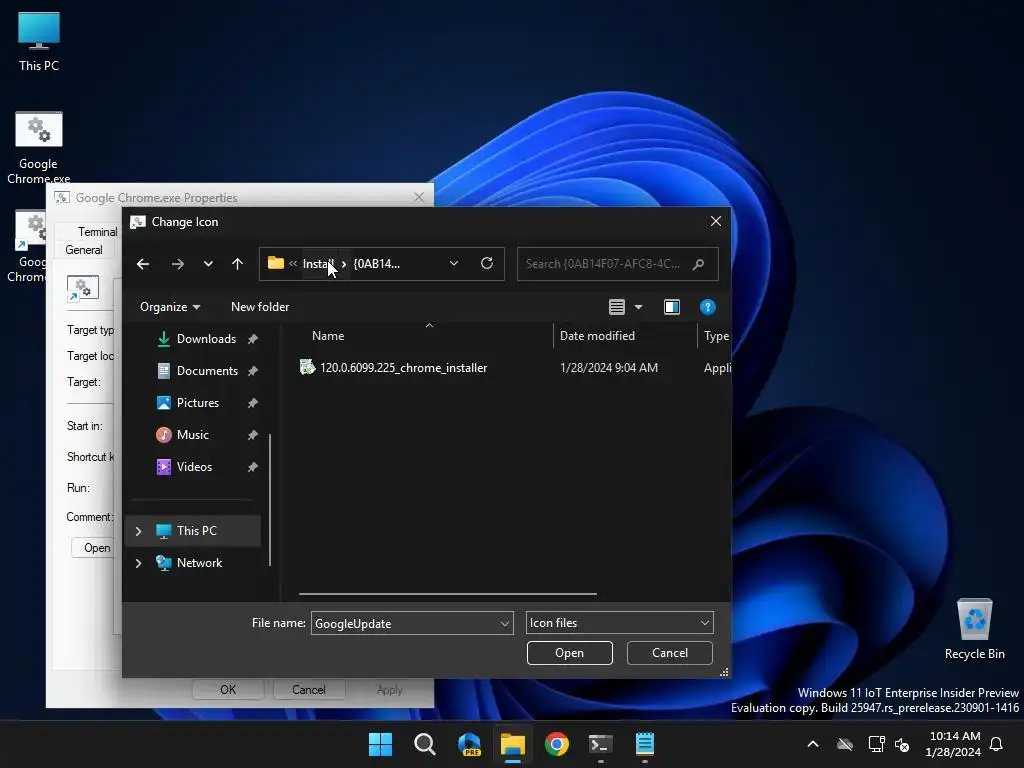Select the Recycle Bin desktop icon

[x=974, y=629]
